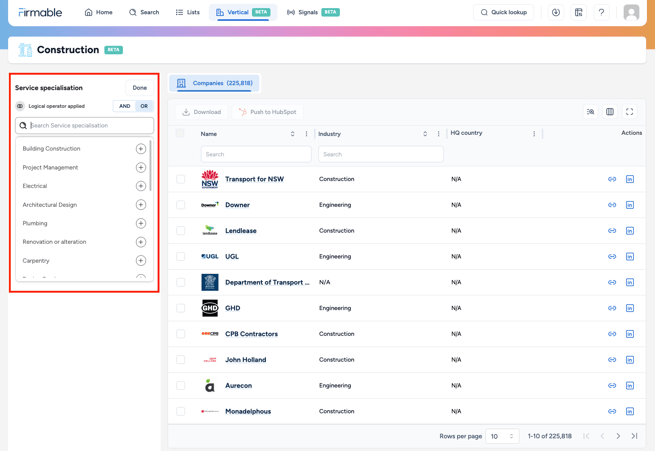Open Transport for NSW website link icon
Viewport: 655px width, 451px height.
[x=612, y=179]
